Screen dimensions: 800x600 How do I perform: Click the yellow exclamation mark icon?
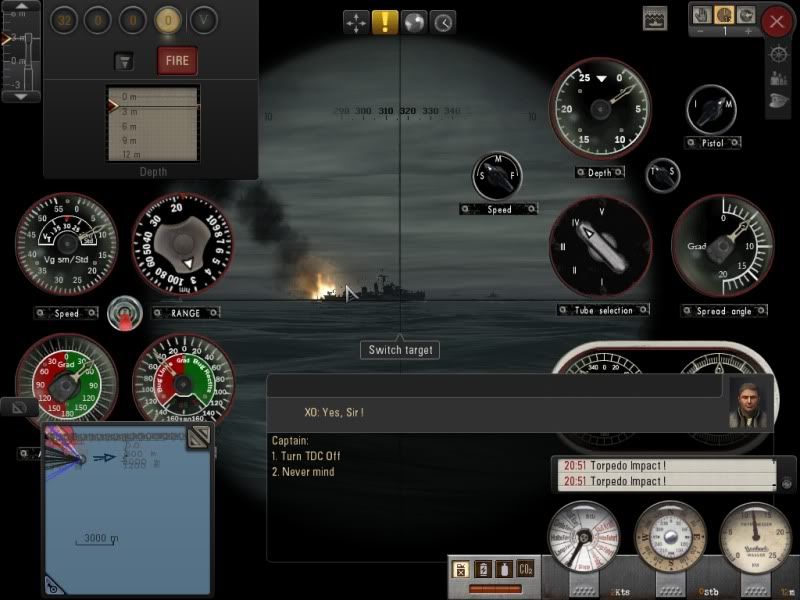[x=385, y=22]
